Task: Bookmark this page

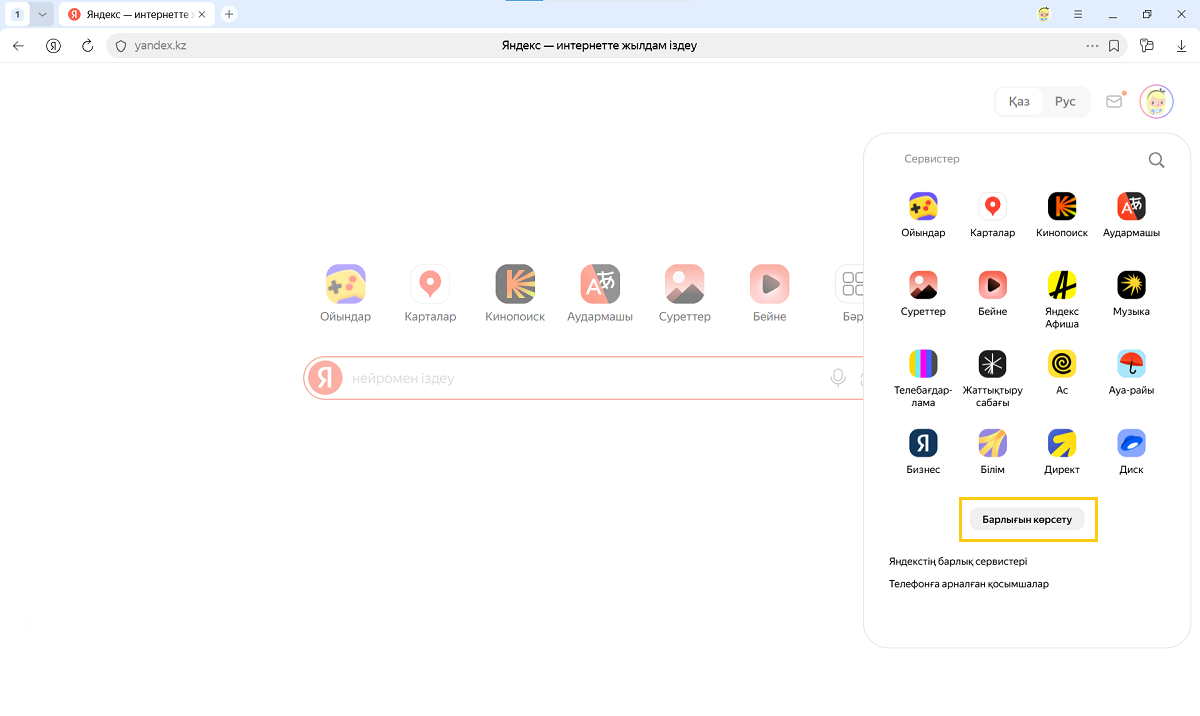Action: pyautogui.click(x=1115, y=45)
